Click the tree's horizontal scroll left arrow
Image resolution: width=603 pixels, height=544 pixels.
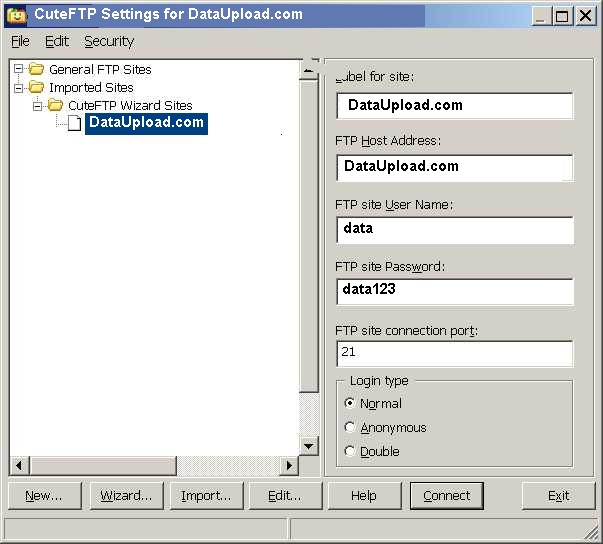click(x=19, y=466)
